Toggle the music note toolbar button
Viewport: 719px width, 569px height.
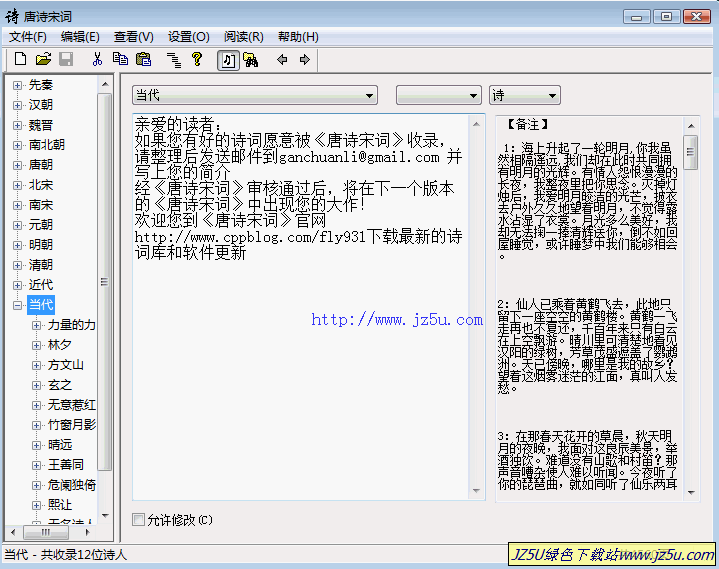click(x=228, y=60)
